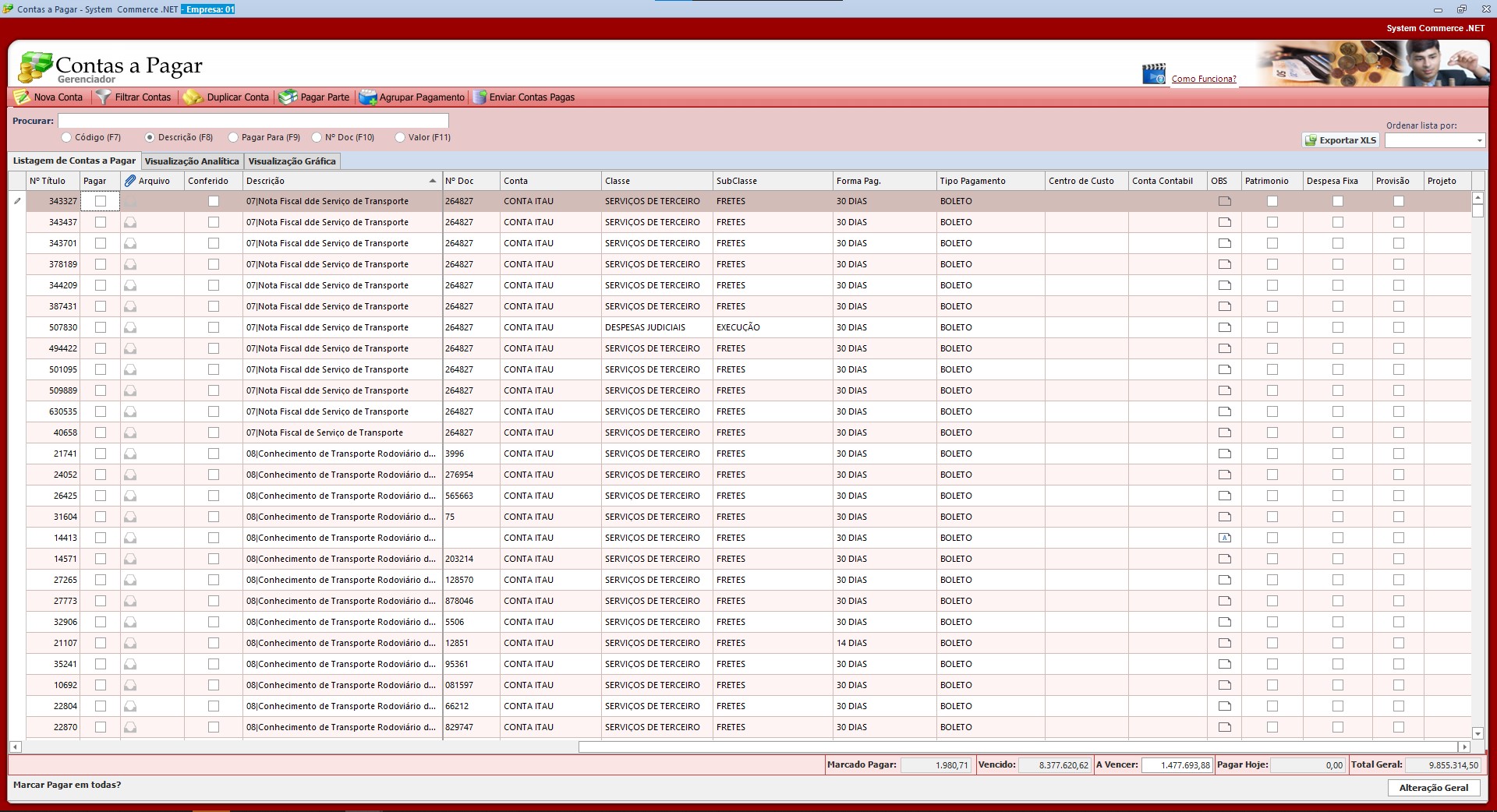Open the Visualização Gráfica tab
Screen dimensions: 1497x812
(292, 161)
